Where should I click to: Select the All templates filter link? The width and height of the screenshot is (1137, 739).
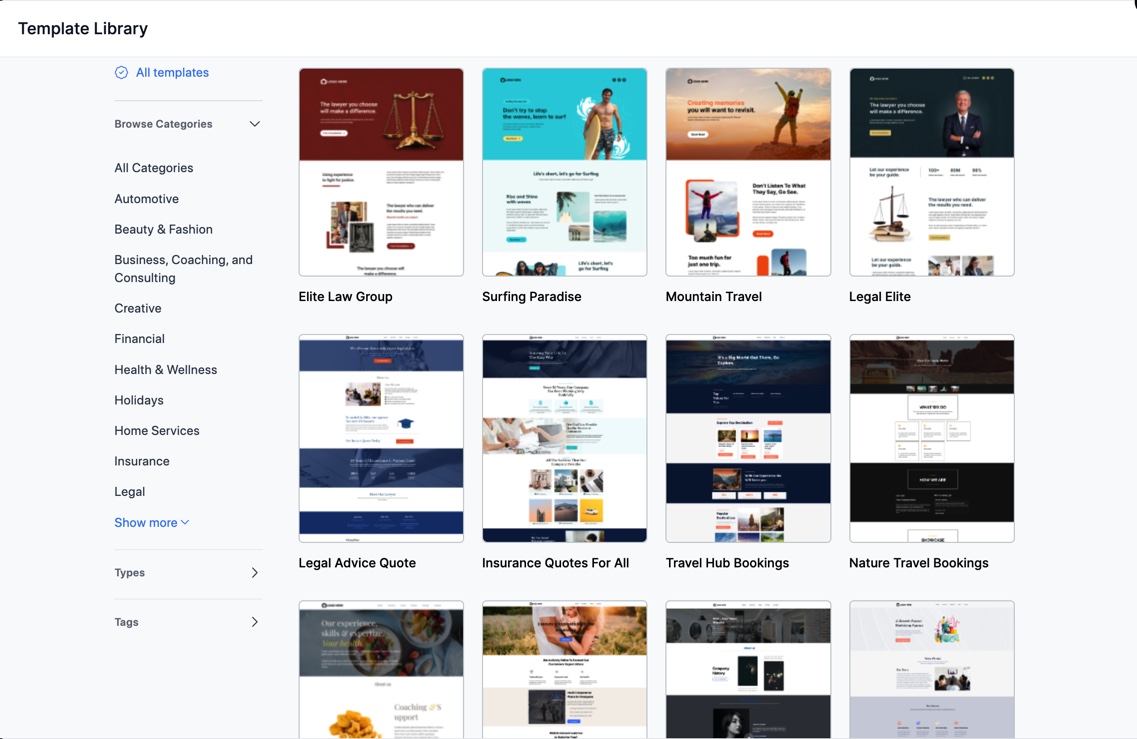(x=172, y=73)
